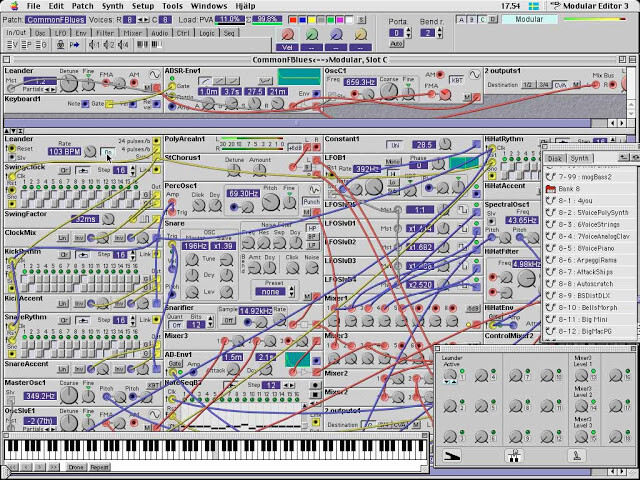The height and width of the screenshot is (480, 640).
Task: Open the Disk tab in patch browser
Action: [555, 158]
